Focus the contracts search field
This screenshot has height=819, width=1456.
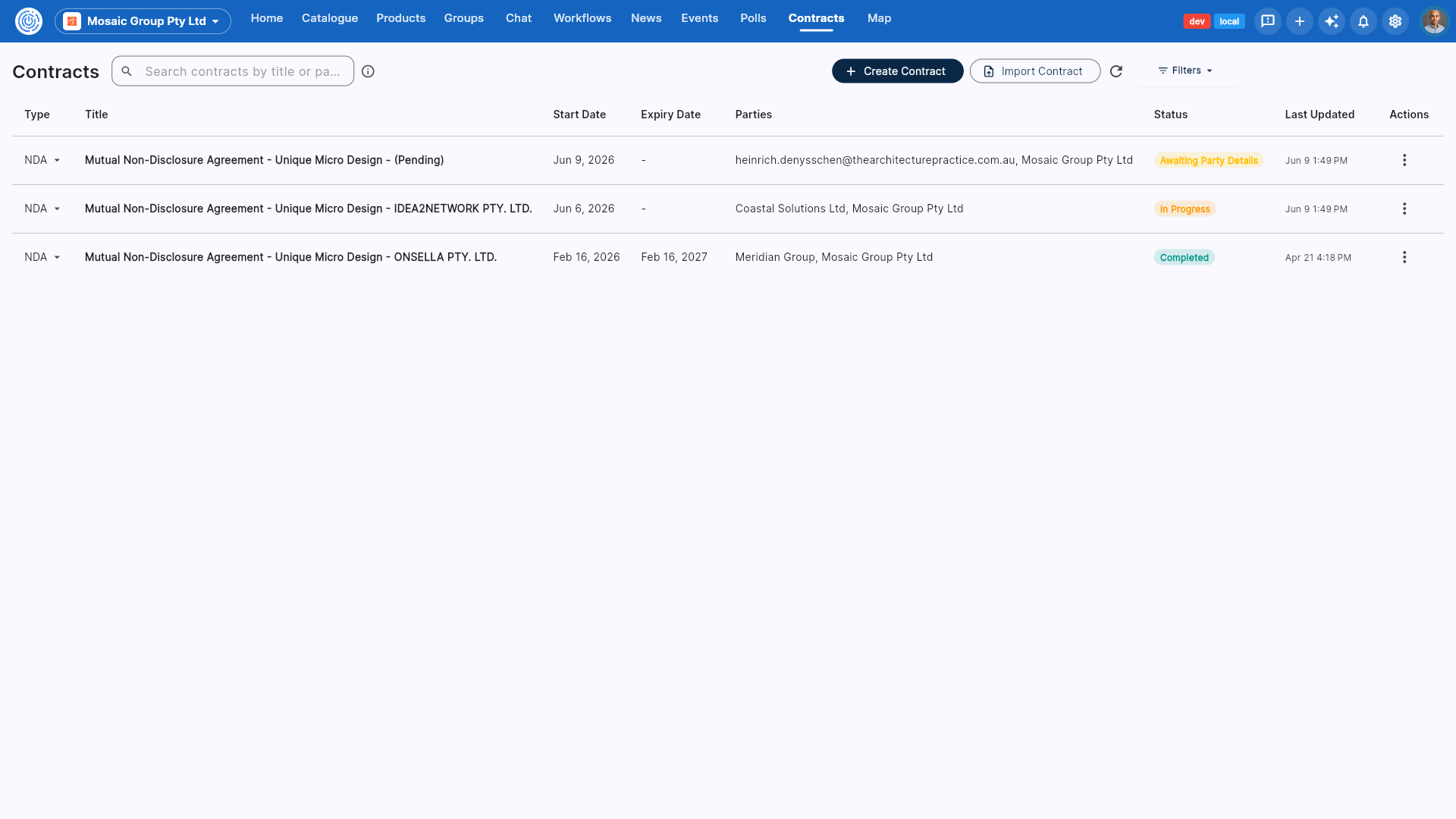[233, 71]
